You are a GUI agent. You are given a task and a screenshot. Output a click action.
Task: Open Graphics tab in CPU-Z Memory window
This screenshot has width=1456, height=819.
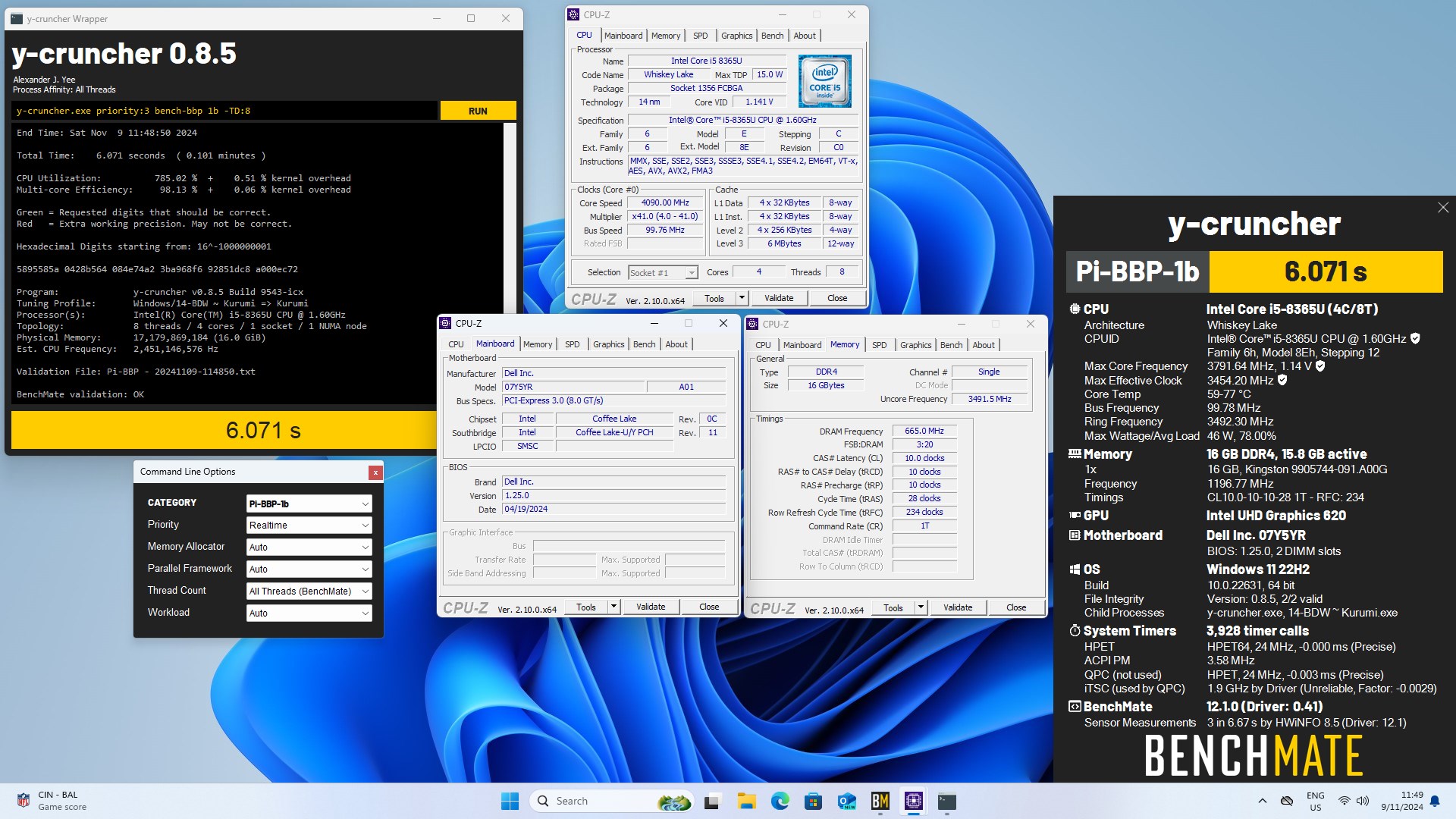[915, 345]
